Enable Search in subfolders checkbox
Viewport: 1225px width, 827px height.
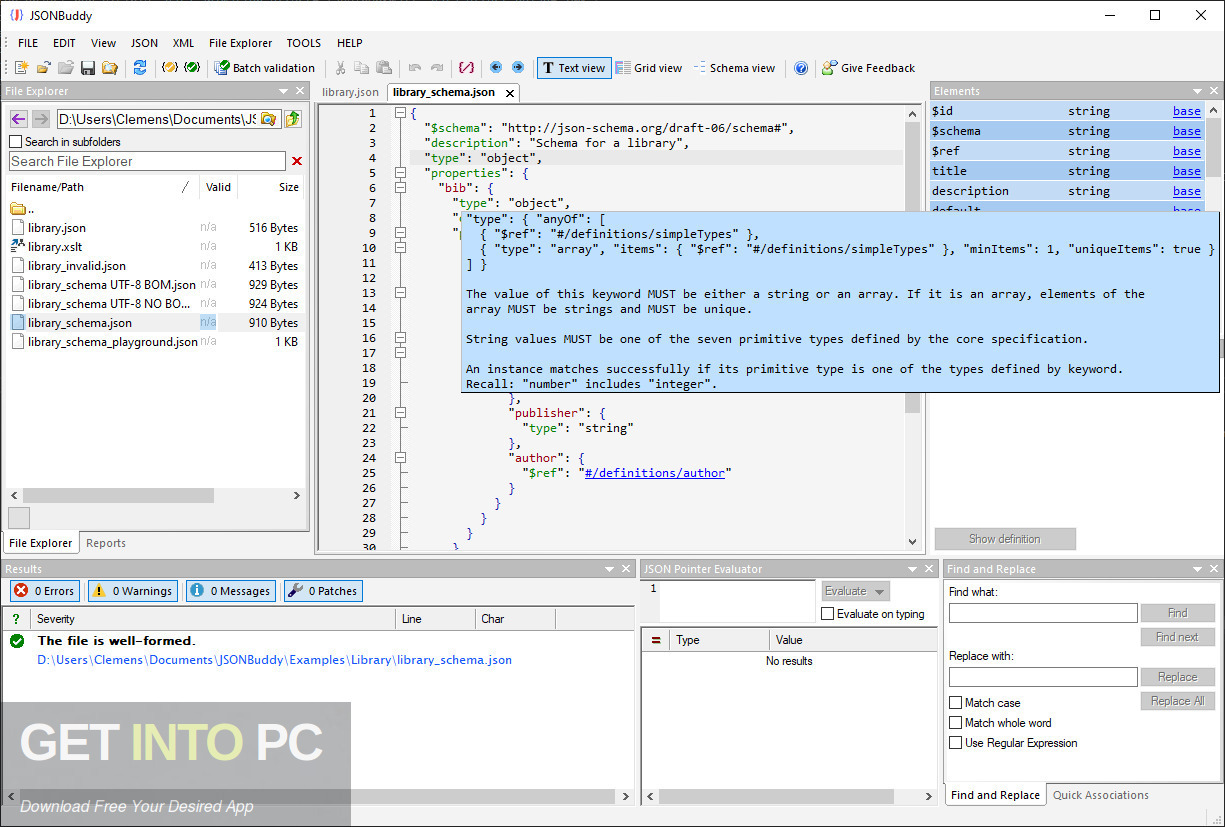pos(15,142)
